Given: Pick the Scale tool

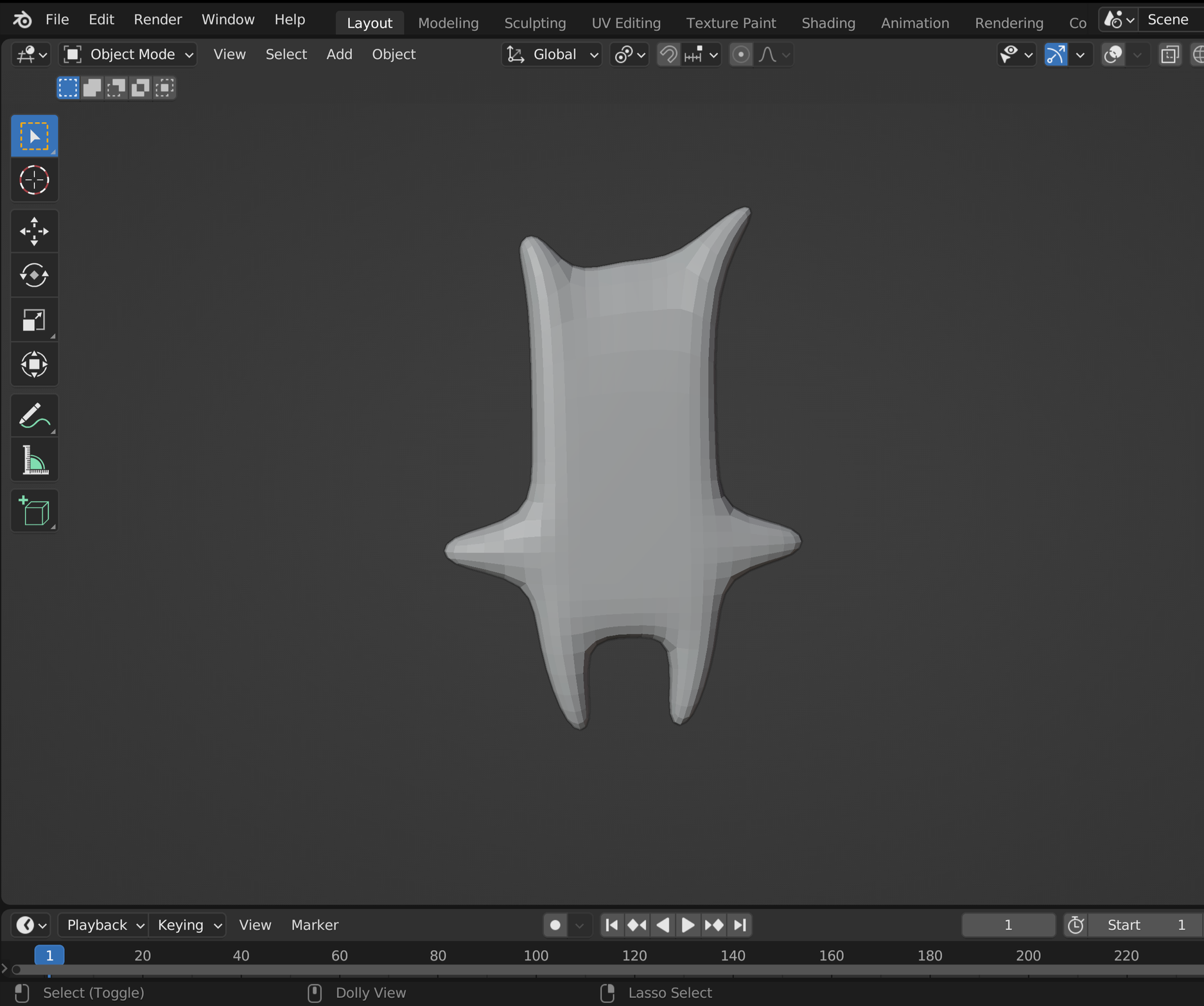Looking at the screenshot, I should [34, 320].
